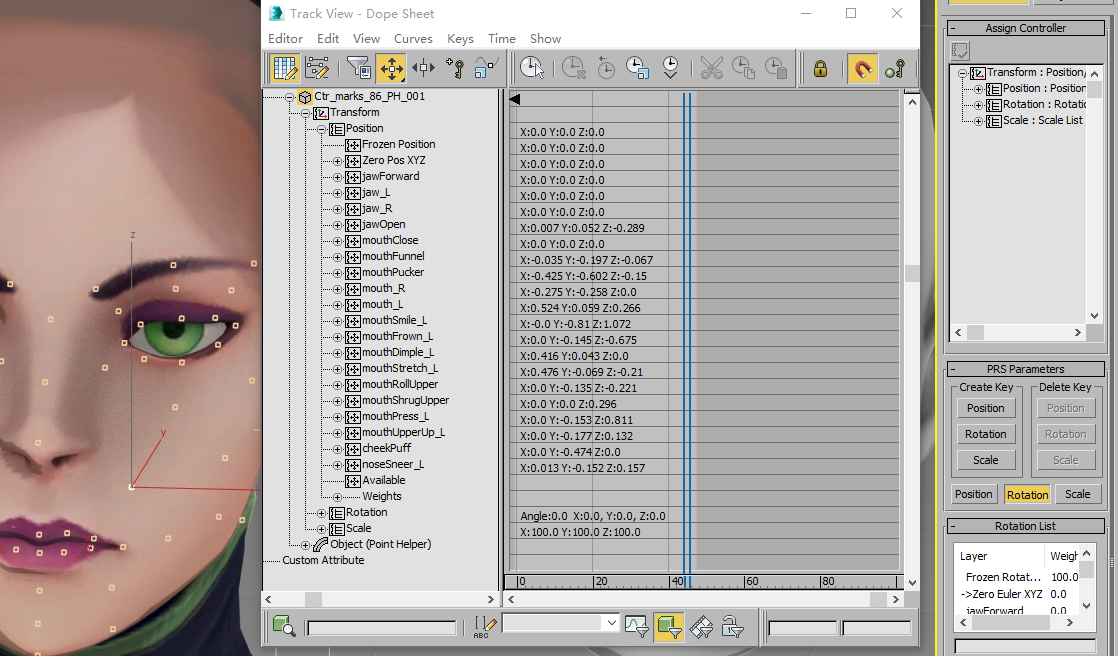Screen dimensions: 1118x656
Task: Toggle the Filter Unlocked Attributes icon
Action: click(x=733, y=627)
